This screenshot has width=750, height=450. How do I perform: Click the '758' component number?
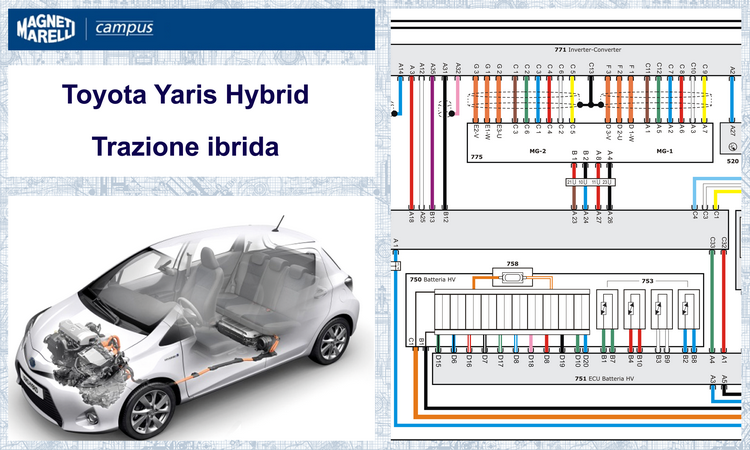pyautogui.click(x=512, y=264)
